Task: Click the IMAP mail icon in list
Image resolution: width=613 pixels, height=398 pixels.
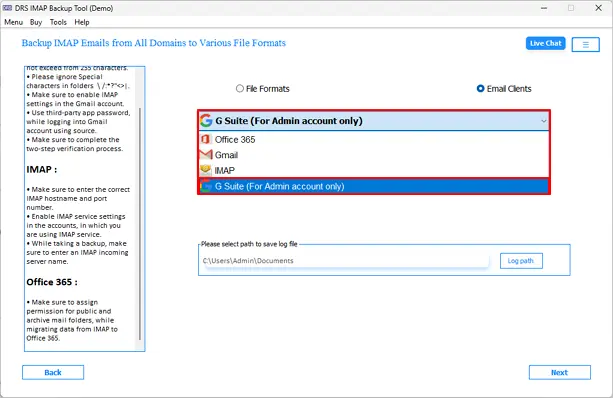Action: pos(206,170)
